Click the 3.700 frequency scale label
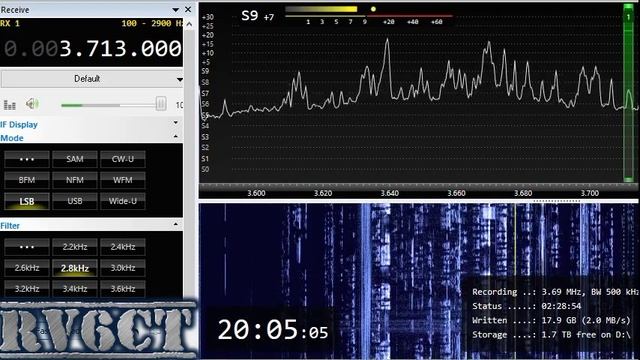The image size is (640, 360). pos(589,193)
